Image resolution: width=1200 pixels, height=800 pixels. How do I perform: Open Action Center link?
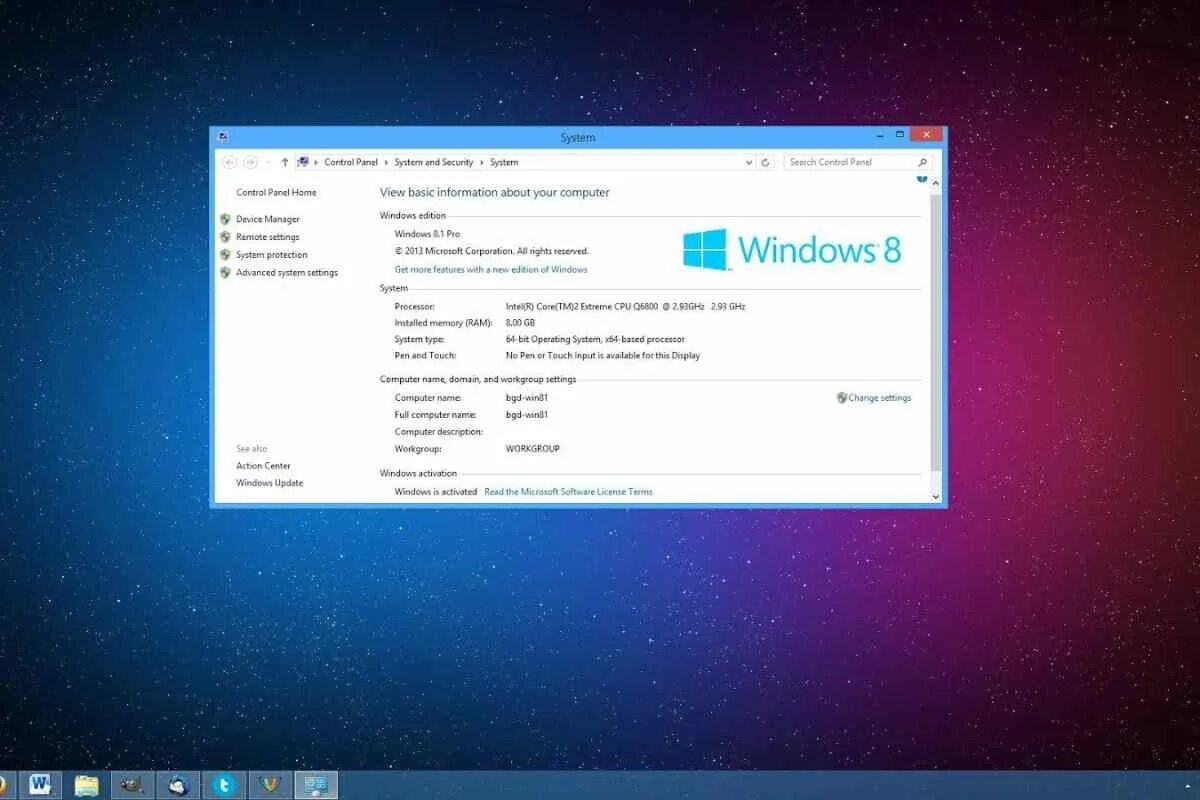point(264,466)
